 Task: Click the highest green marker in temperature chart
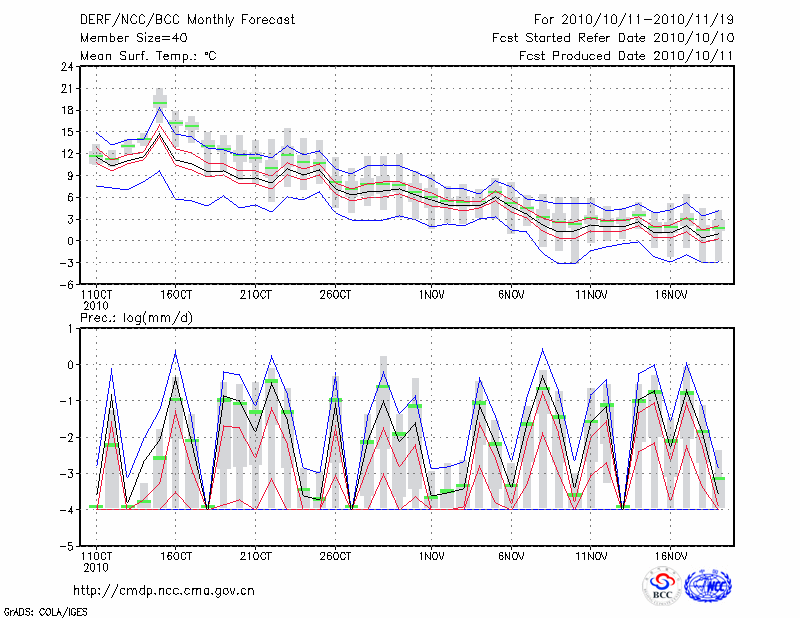pos(160,102)
